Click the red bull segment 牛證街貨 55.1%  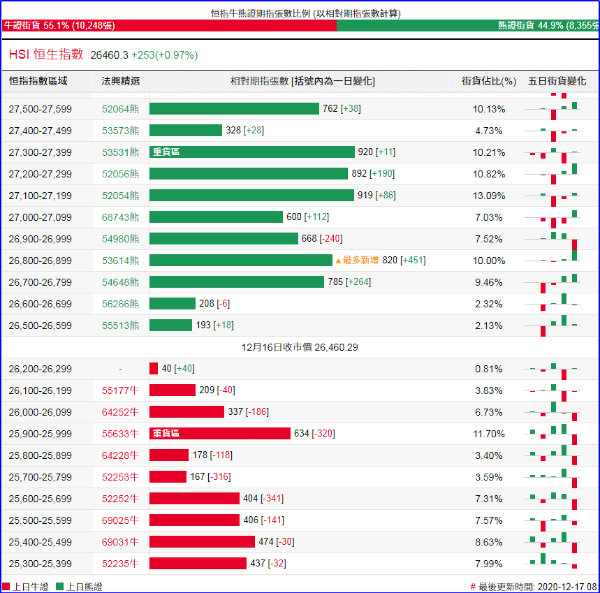tap(169, 26)
